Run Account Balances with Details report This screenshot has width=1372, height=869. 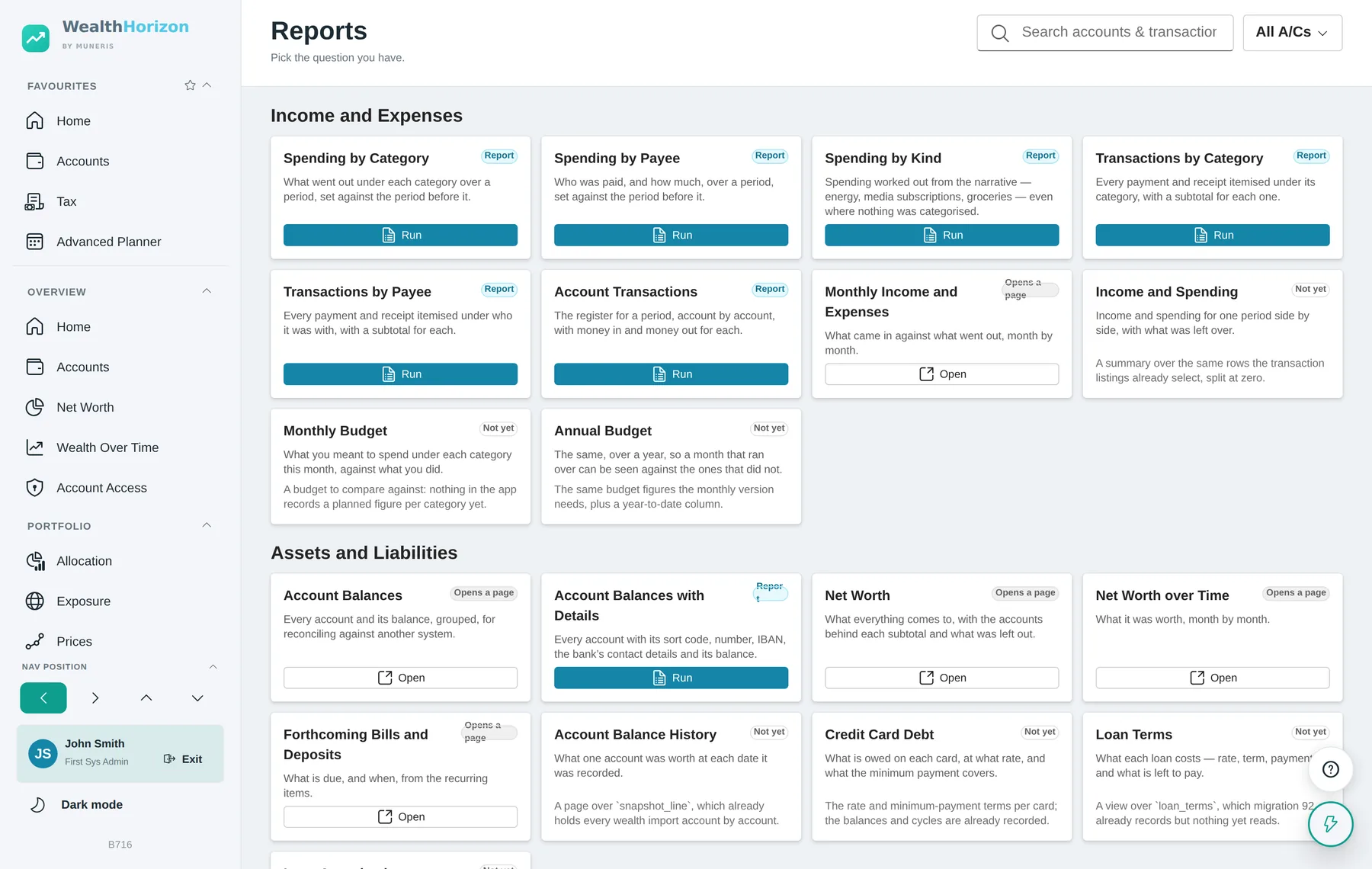click(x=671, y=678)
